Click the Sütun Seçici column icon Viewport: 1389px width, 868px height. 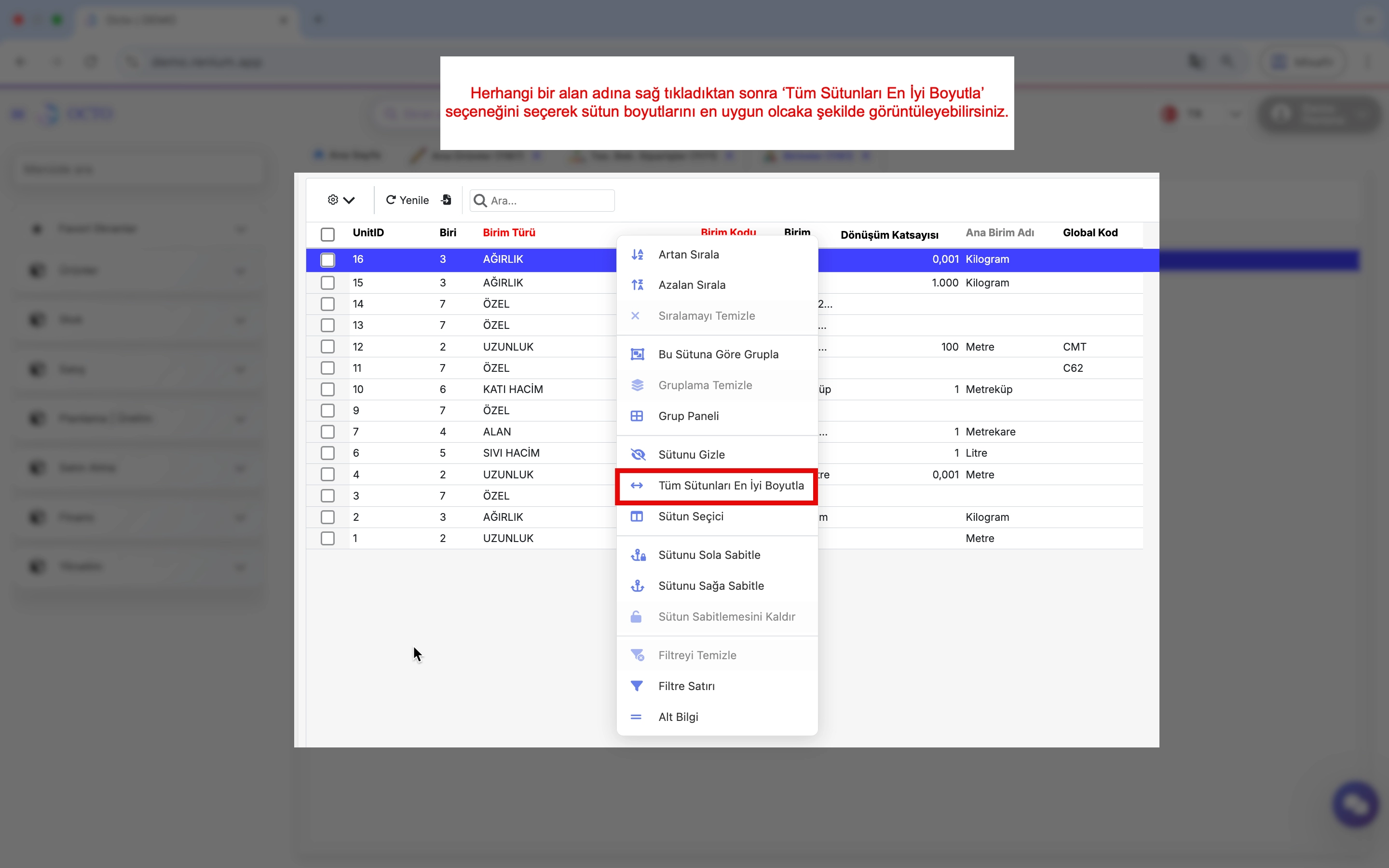pos(637,516)
